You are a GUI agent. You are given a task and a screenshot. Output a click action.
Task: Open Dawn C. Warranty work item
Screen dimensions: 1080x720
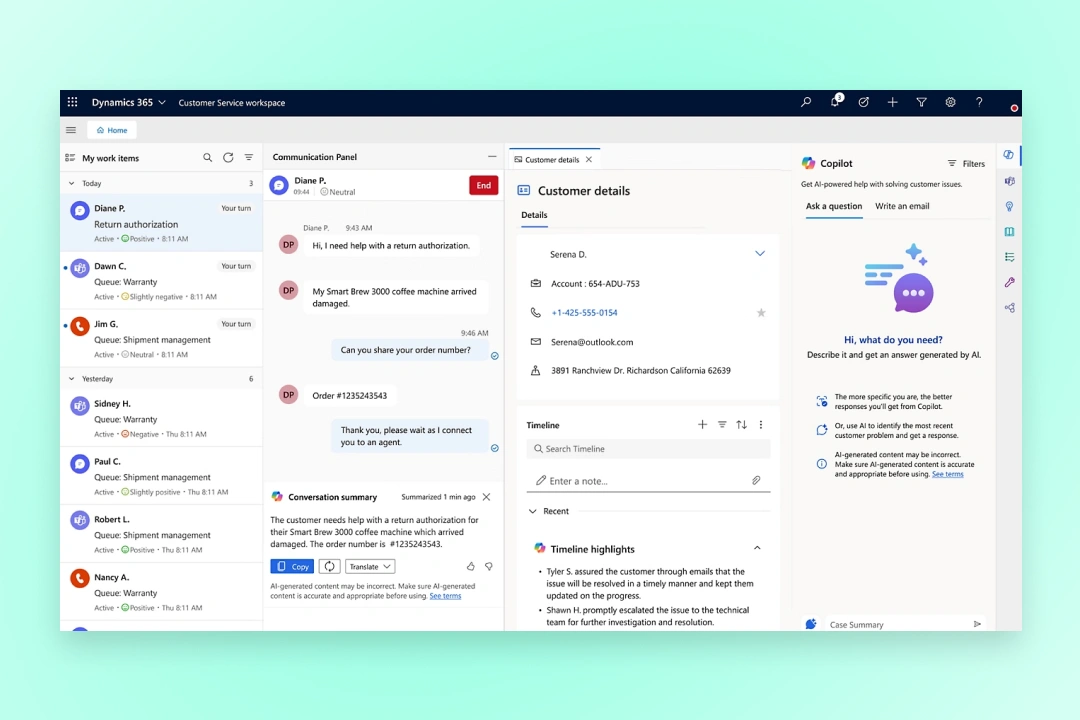(160, 281)
